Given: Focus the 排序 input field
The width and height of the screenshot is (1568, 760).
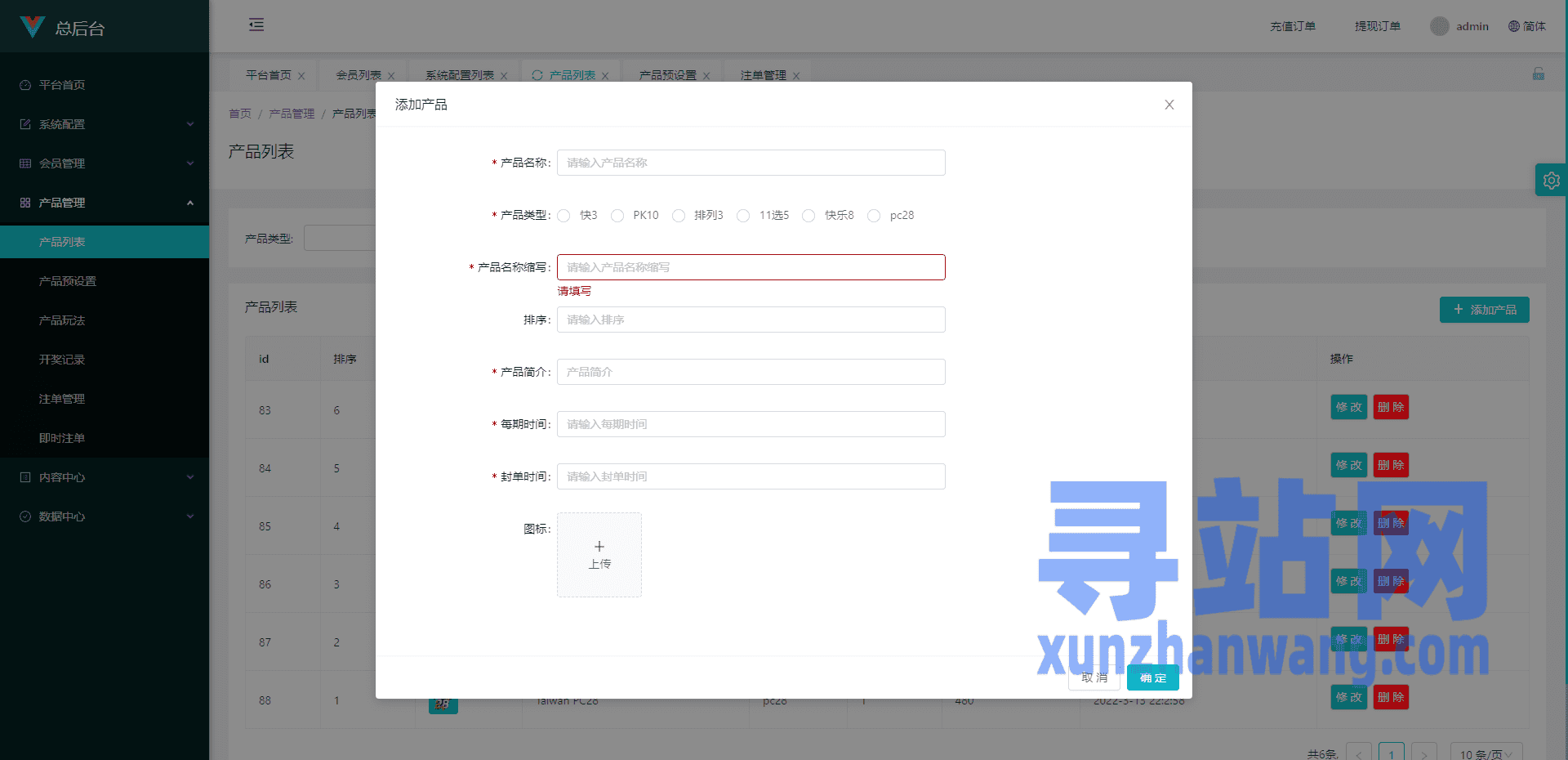Looking at the screenshot, I should pos(751,320).
